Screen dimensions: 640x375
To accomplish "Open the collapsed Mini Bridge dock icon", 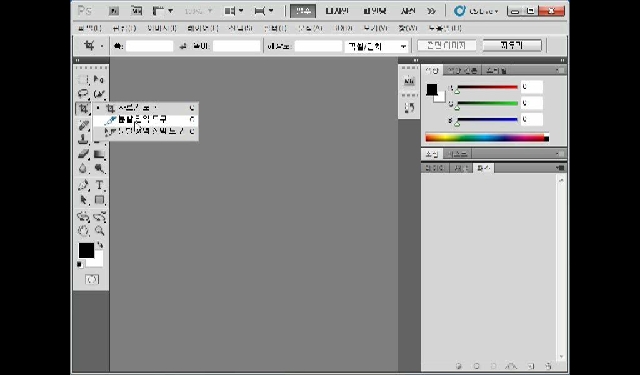I will pyautogui.click(x=409, y=82).
